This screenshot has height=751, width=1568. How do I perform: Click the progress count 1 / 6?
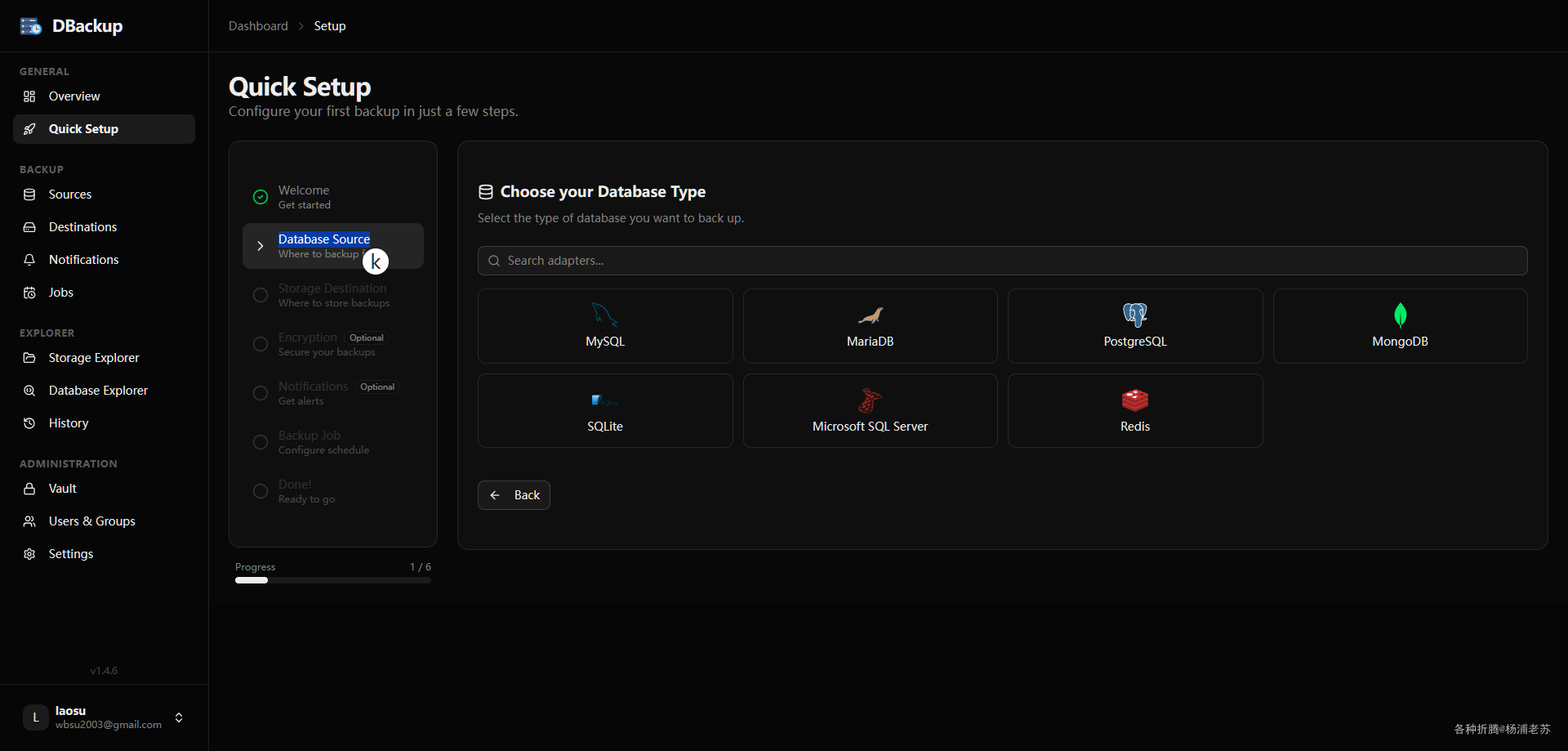point(421,567)
